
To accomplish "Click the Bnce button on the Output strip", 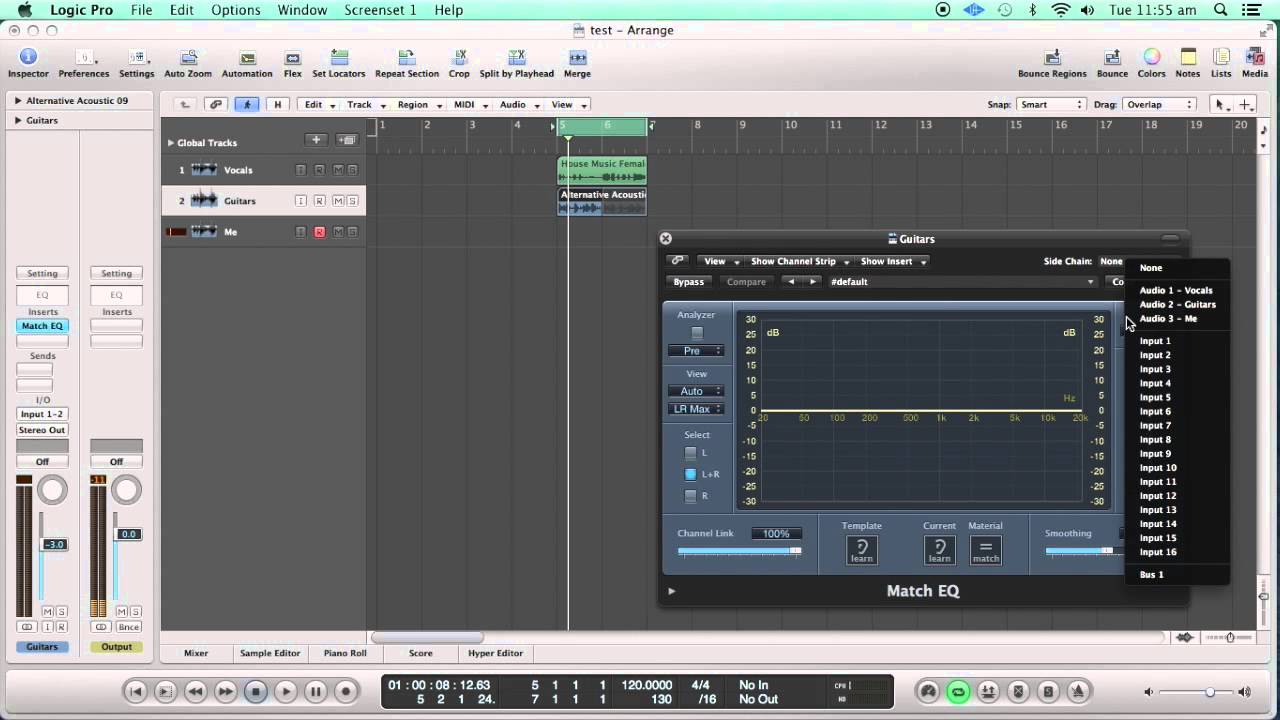I will tap(128, 627).
